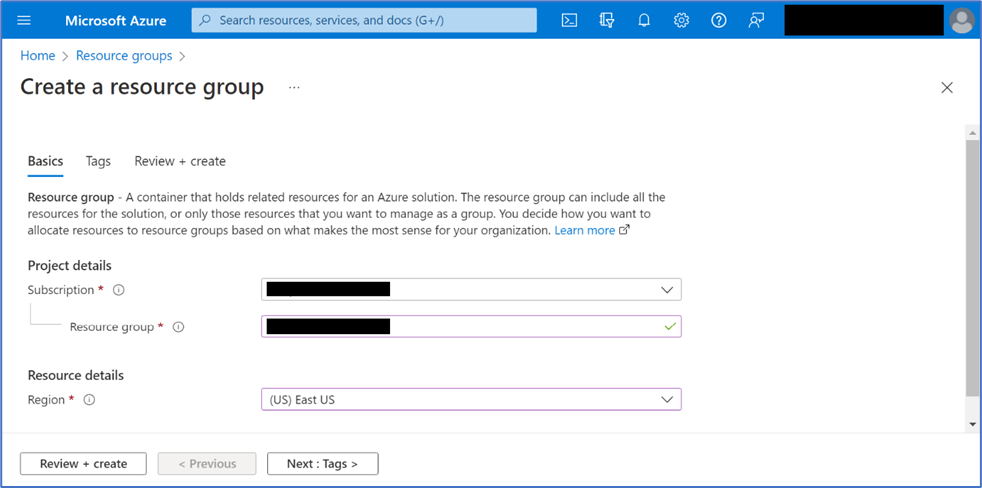Open the feedback icon

757,21
